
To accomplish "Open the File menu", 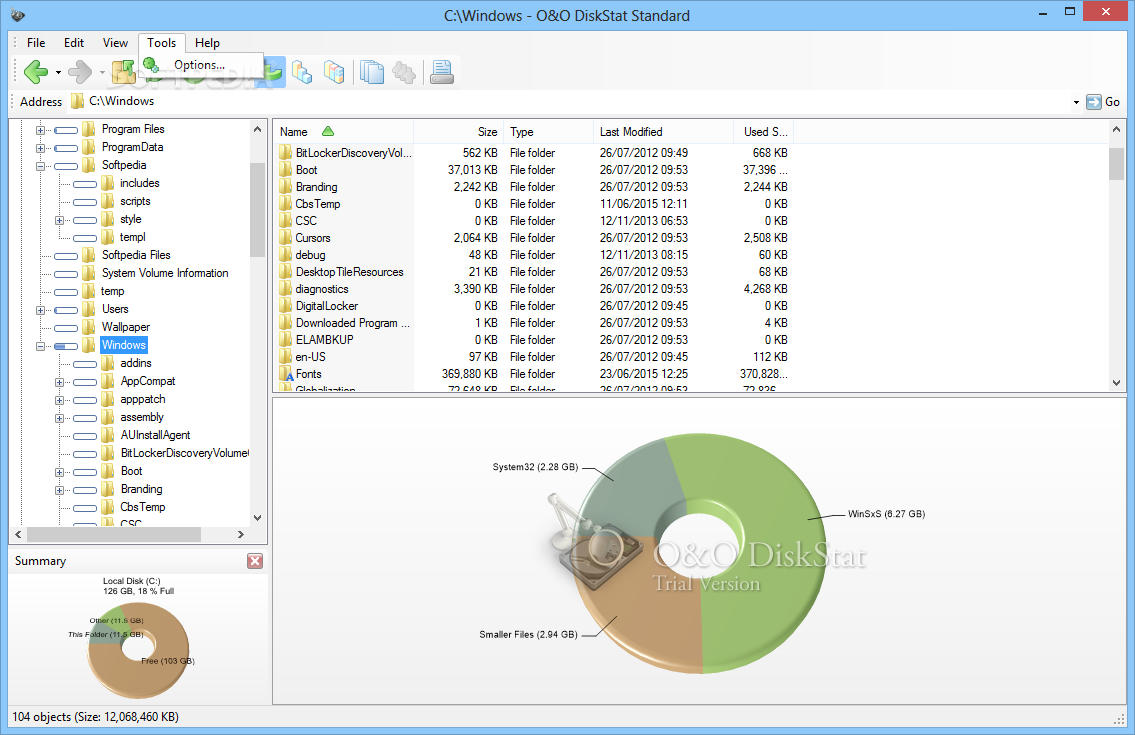I will pos(35,43).
